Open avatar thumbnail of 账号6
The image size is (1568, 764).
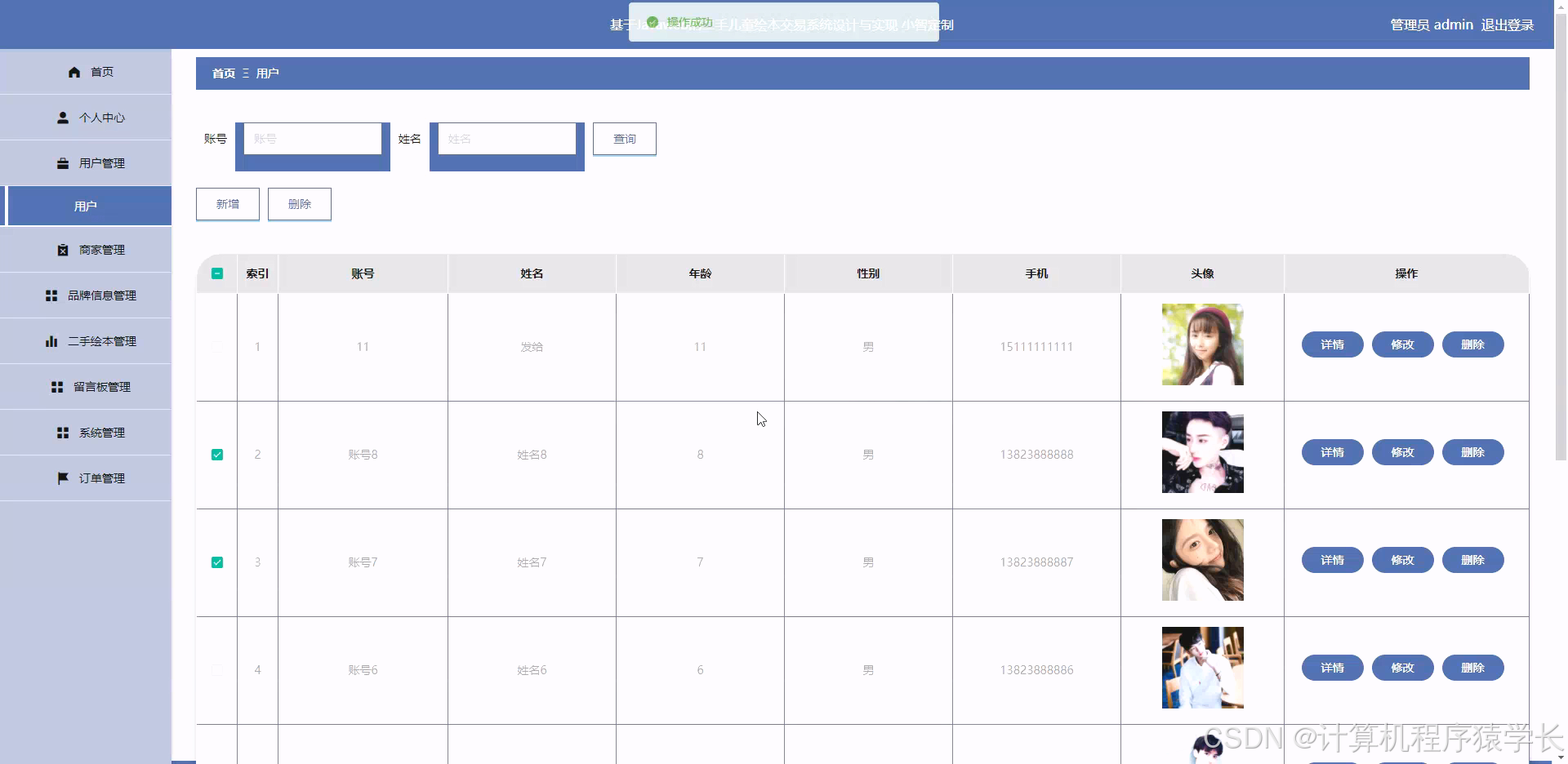(1203, 668)
